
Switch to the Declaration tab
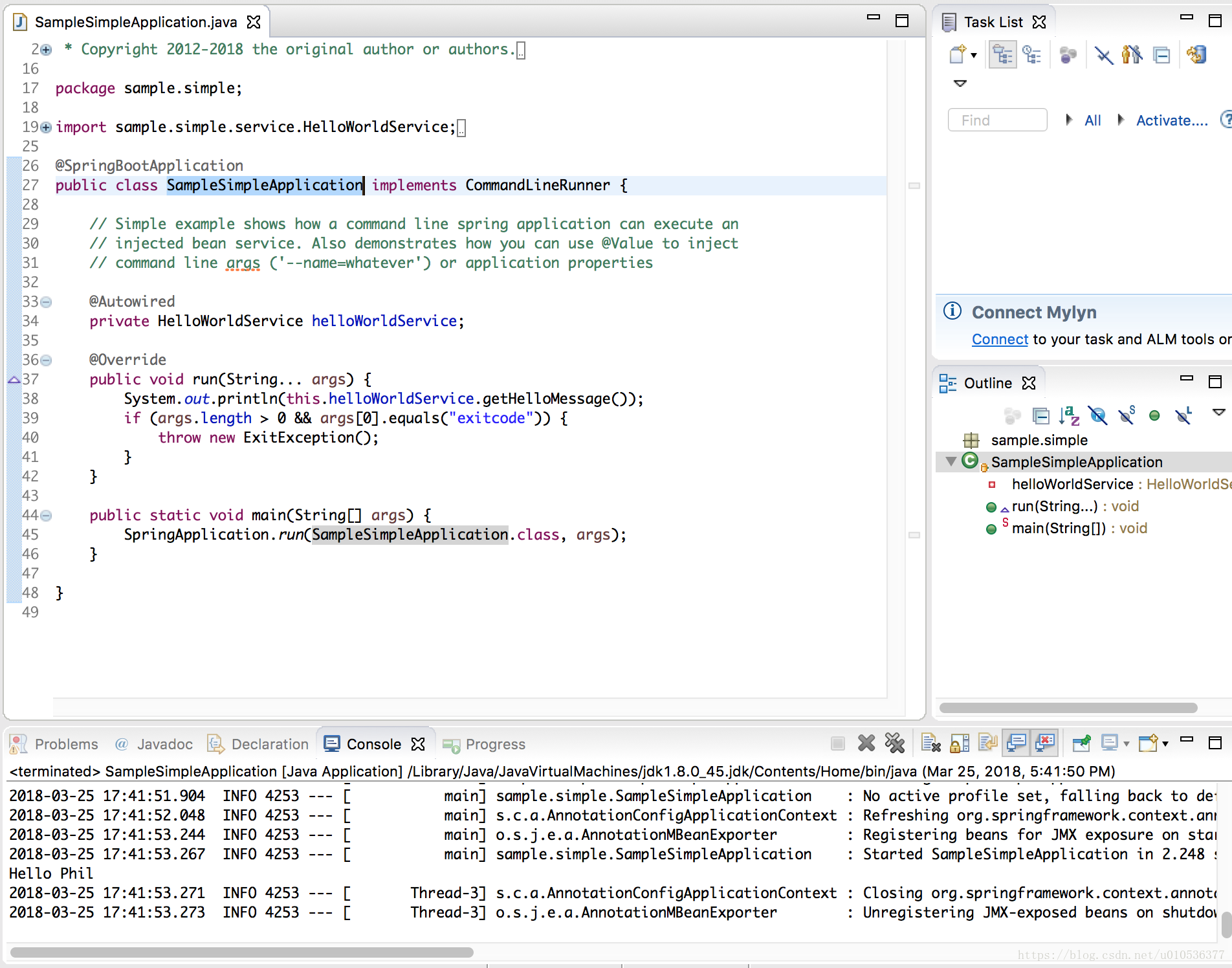tap(258, 744)
